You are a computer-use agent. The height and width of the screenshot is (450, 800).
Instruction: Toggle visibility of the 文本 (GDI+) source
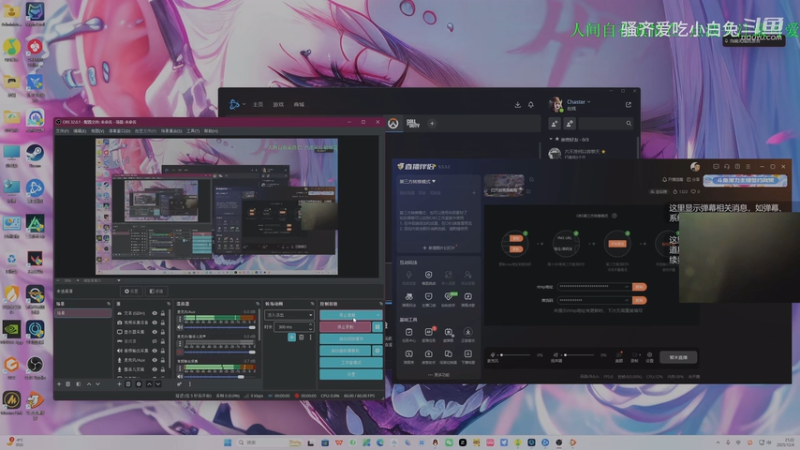(155, 313)
